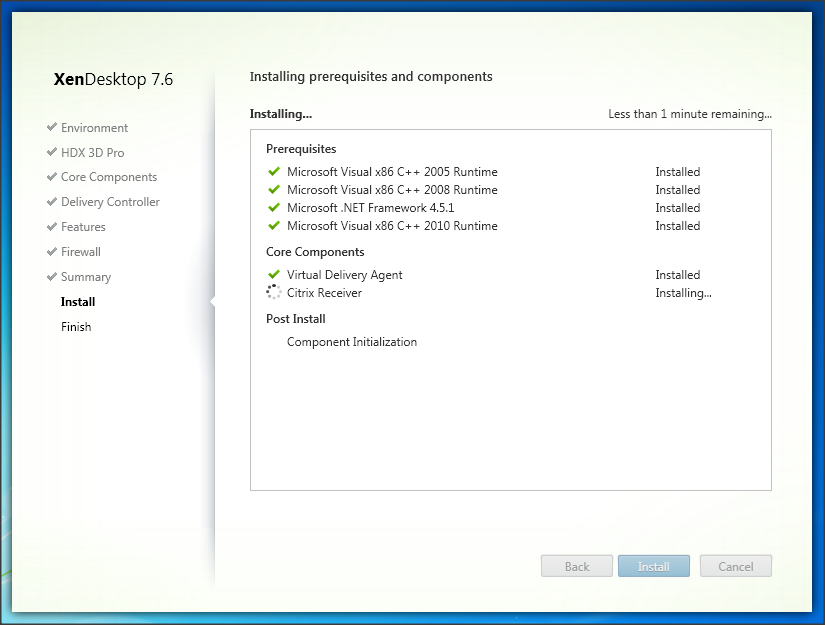
Task: Open the Features step in sidebar
Action: 83,227
